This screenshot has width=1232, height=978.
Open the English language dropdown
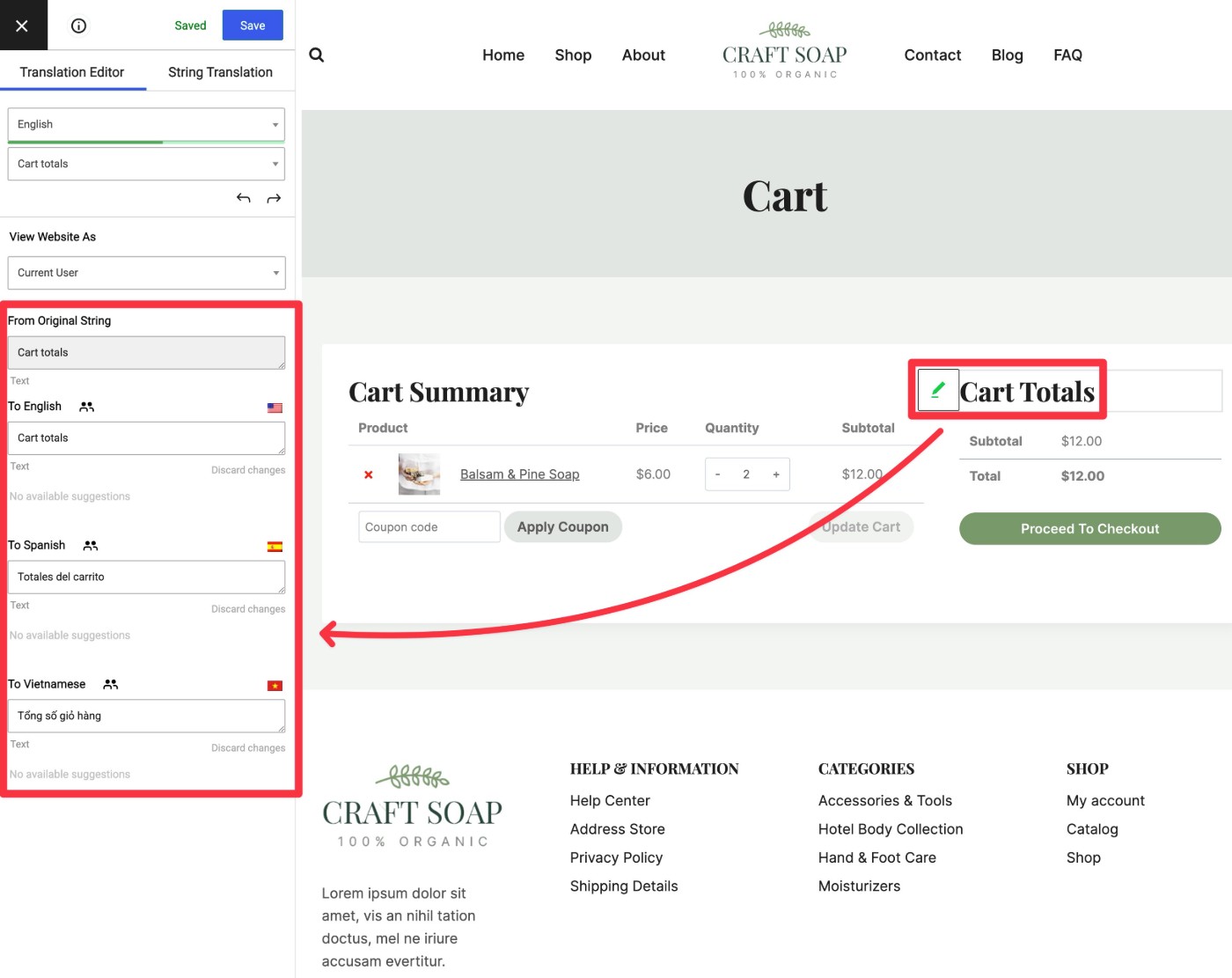coord(146,124)
